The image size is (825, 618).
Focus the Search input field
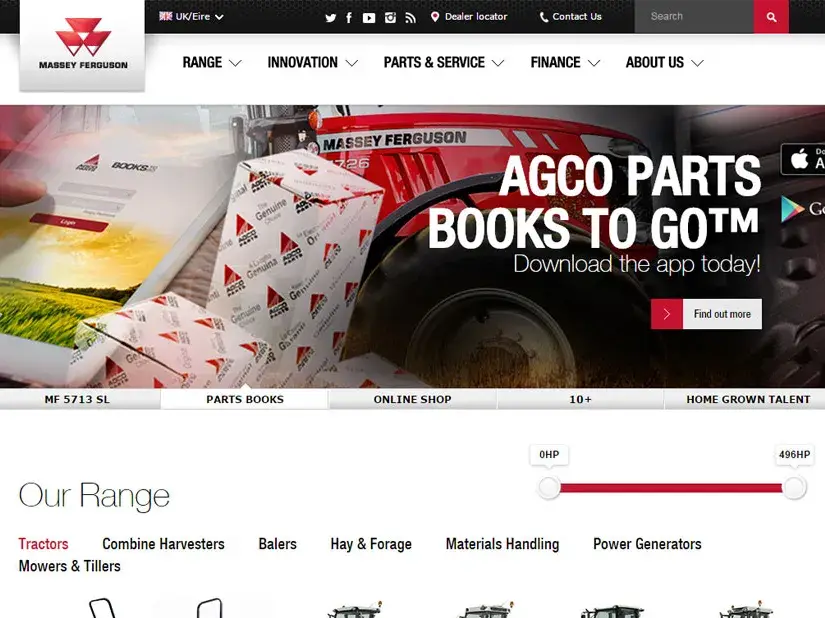(694, 17)
